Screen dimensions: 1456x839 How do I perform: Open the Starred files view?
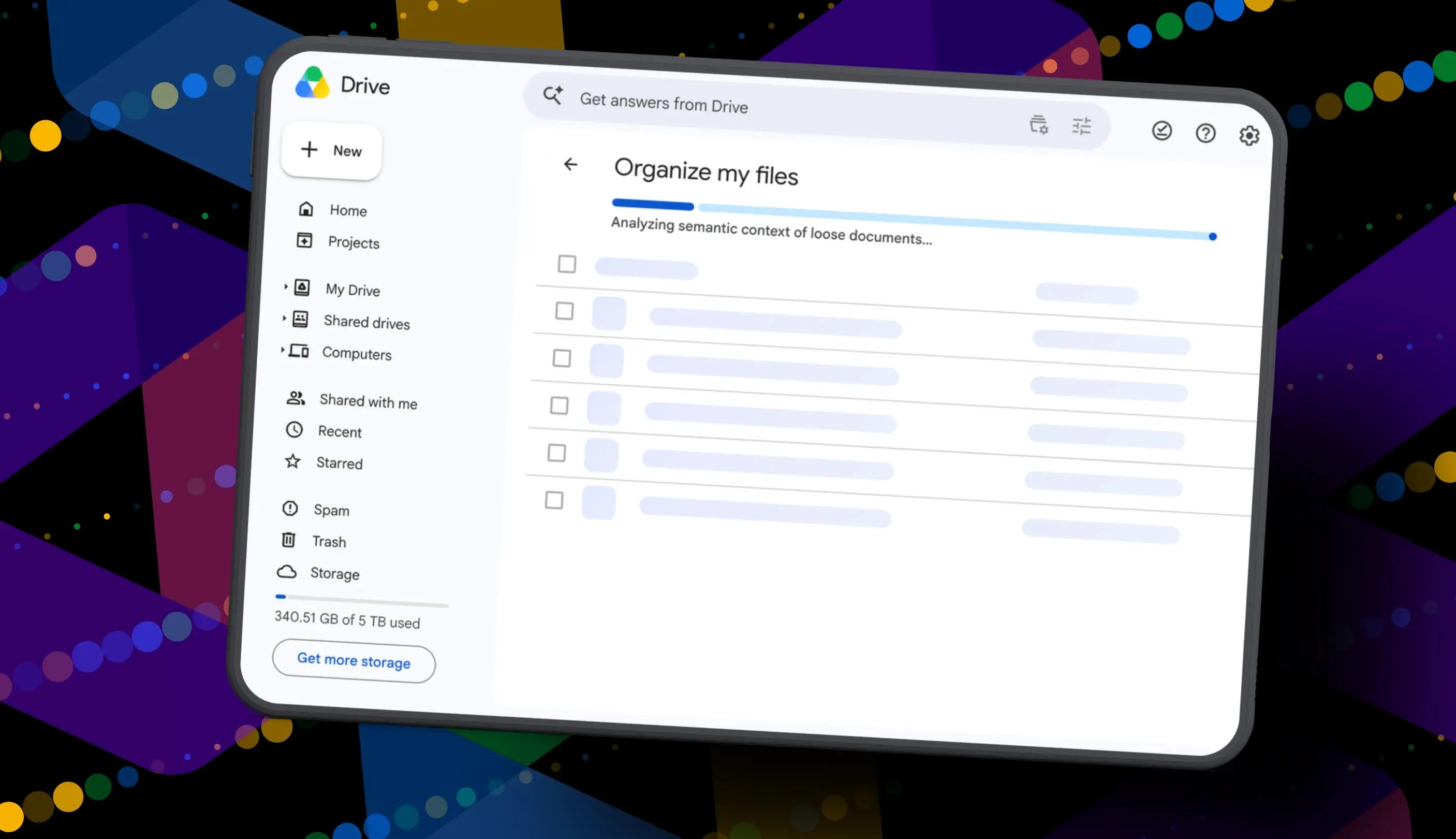[339, 462]
